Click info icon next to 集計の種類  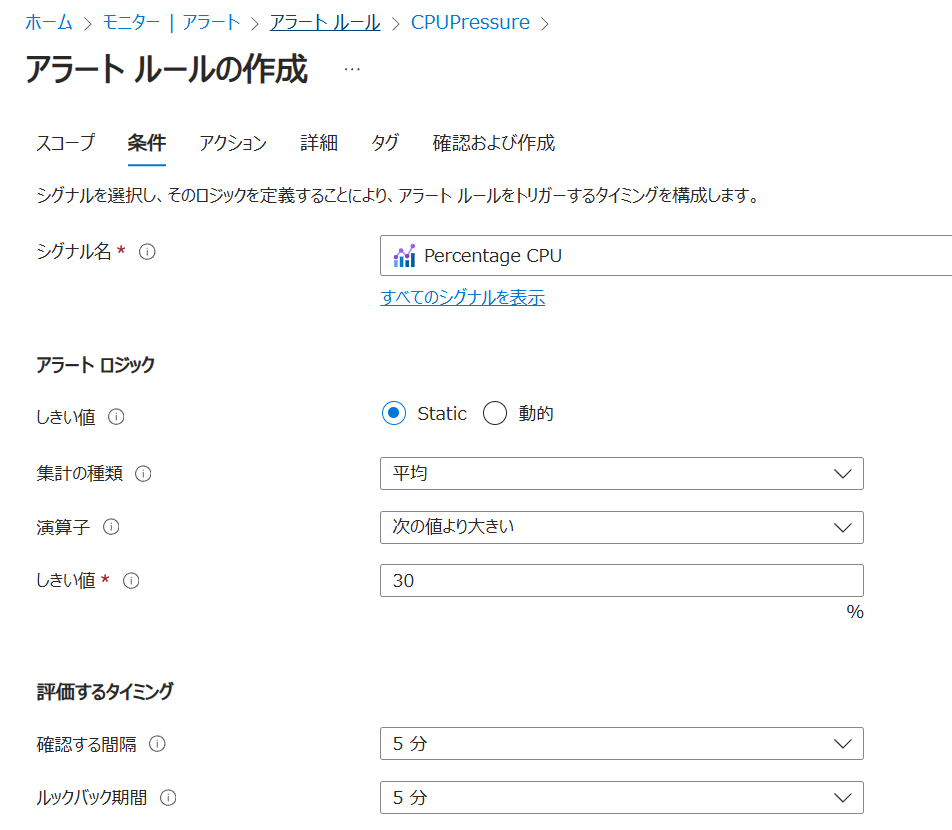(x=143, y=474)
